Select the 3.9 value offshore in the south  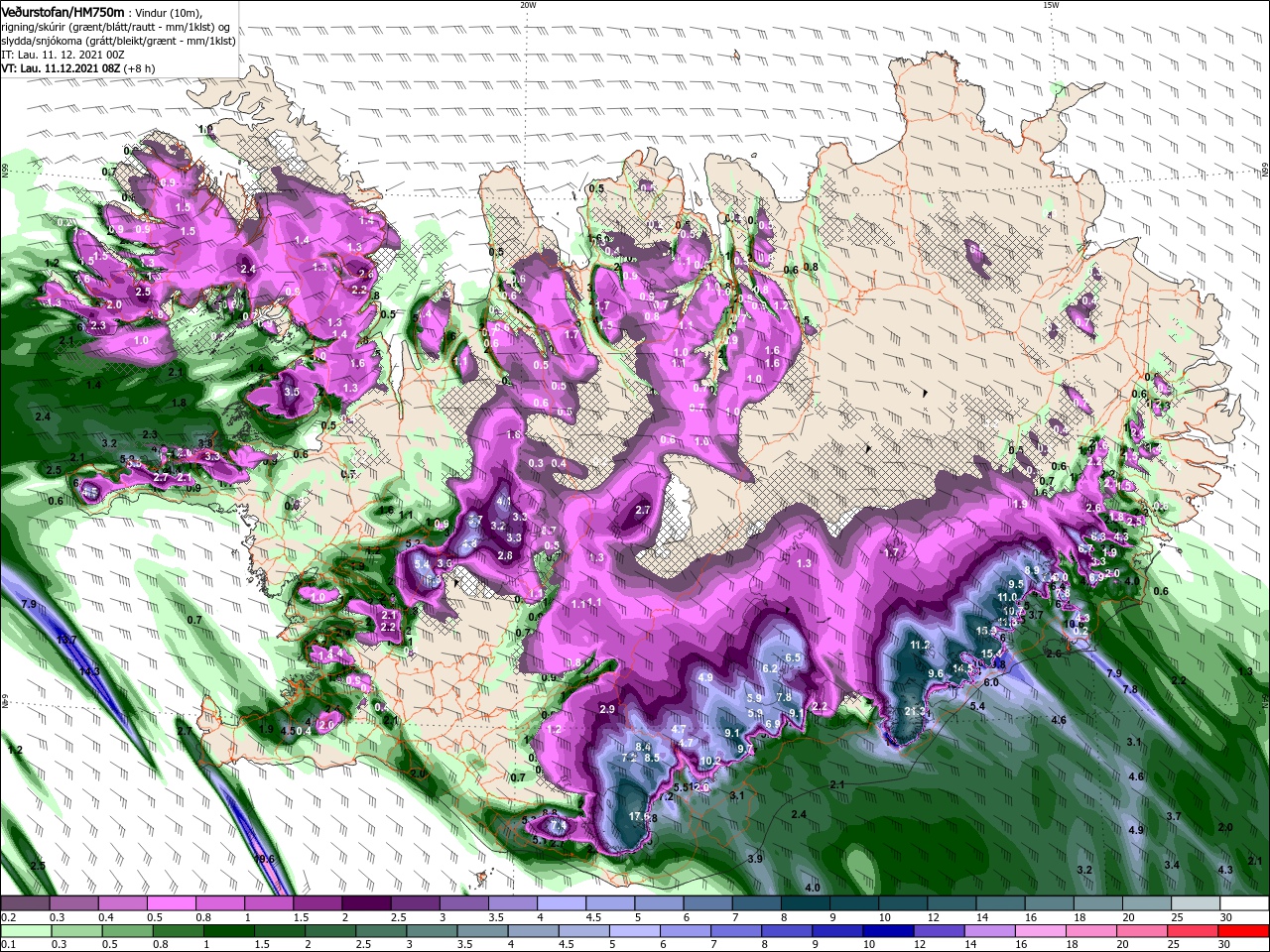[755, 859]
